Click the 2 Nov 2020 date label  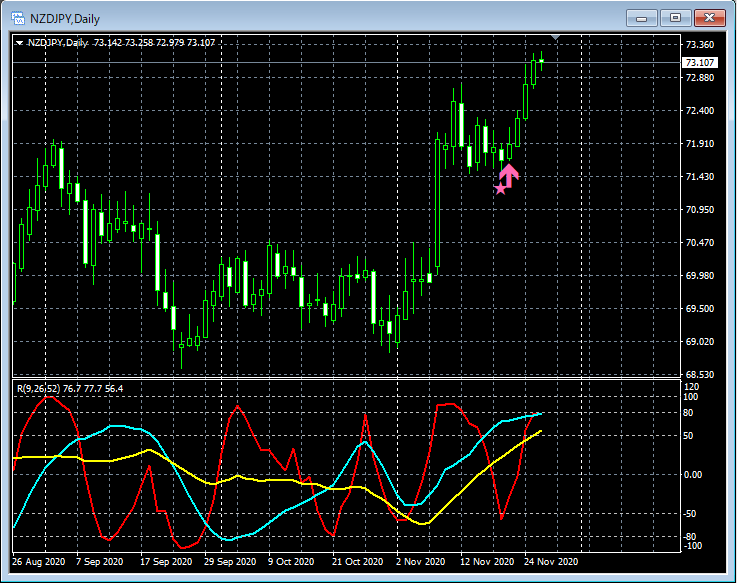point(420,562)
